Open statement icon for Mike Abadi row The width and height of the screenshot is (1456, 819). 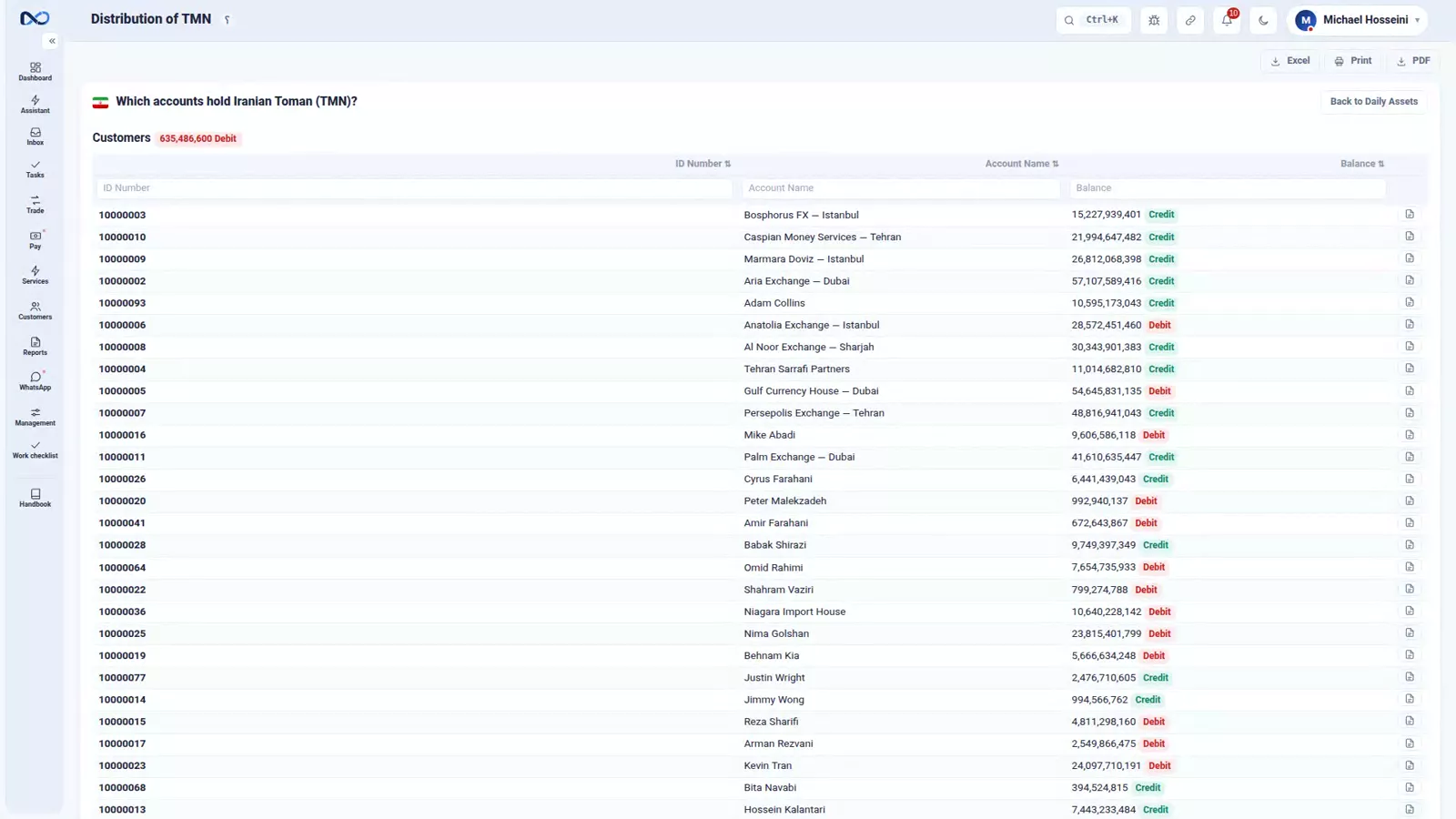pos(1410,435)
